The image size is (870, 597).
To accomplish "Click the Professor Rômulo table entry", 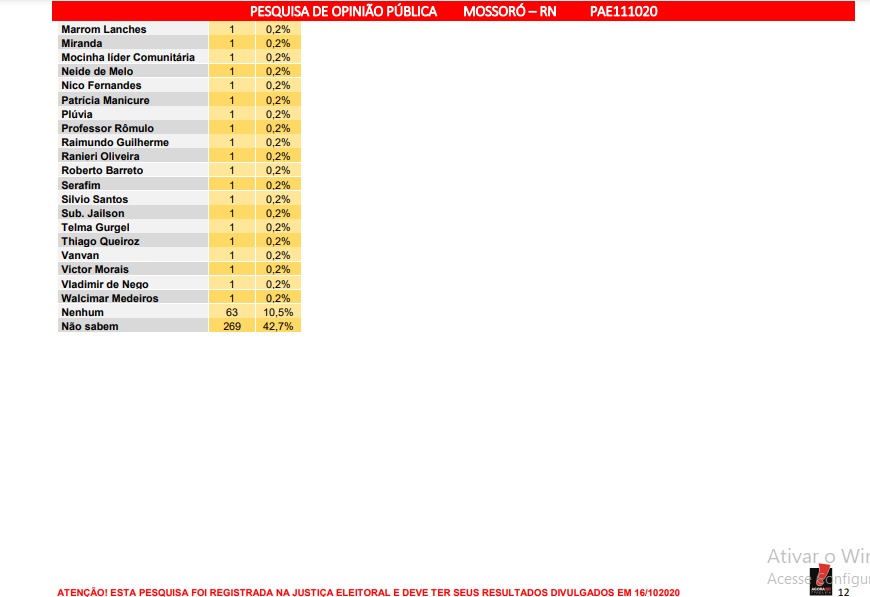I will (108, 128).
